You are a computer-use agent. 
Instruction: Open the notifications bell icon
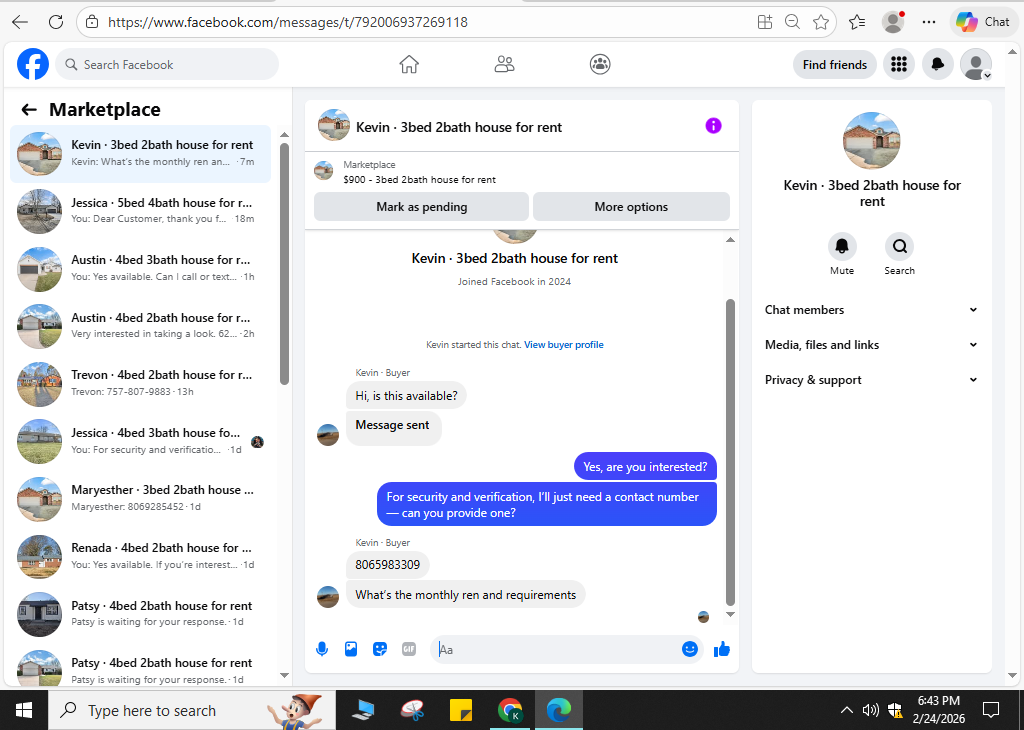pyautogui.click(x=937, y=64)
